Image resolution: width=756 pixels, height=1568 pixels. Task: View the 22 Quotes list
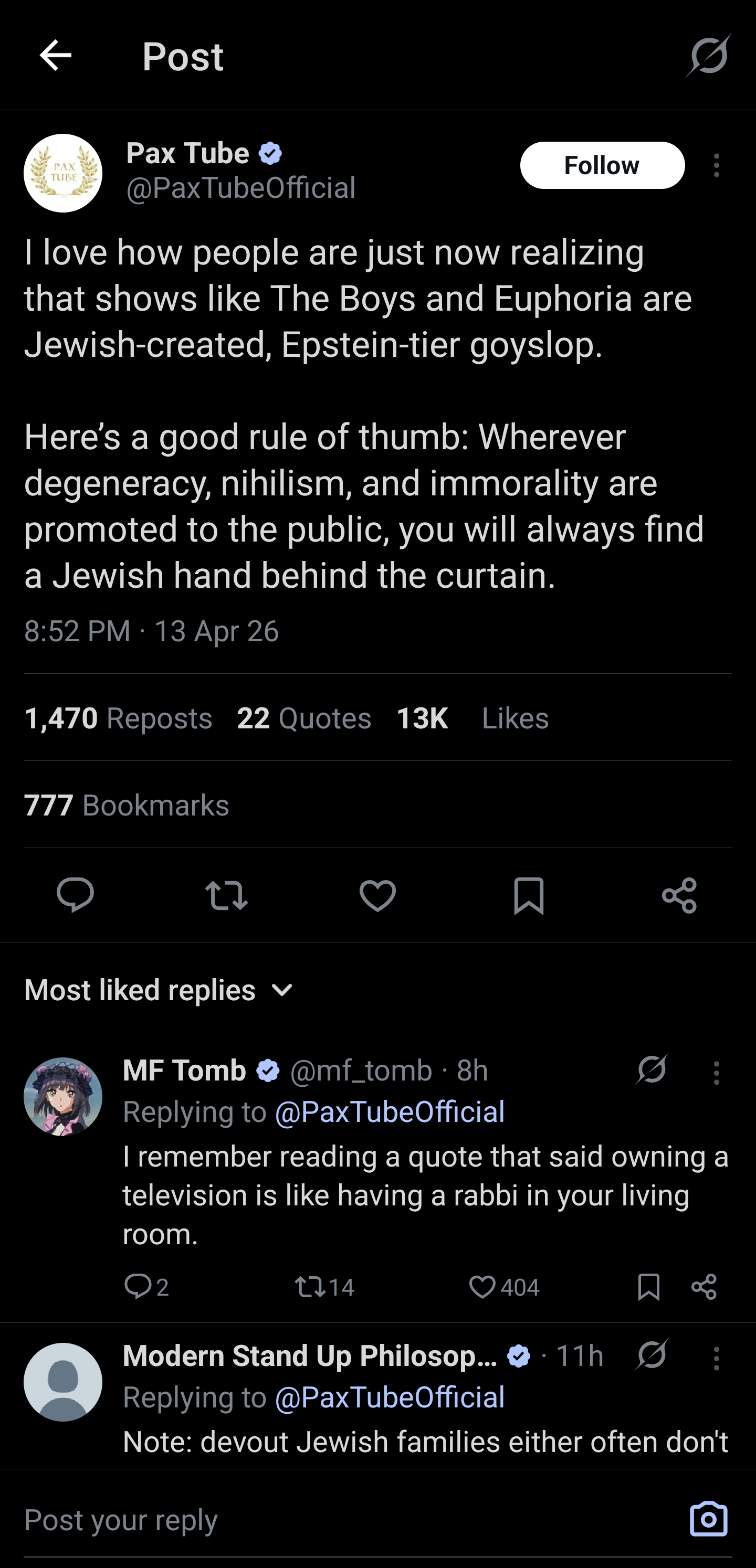click(x=304, y=718)
